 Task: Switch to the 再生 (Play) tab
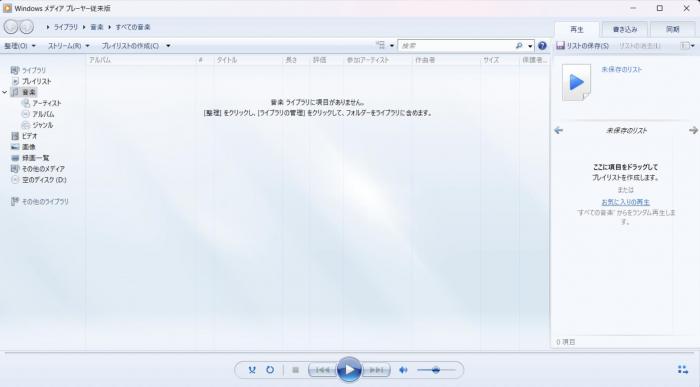tap(577, 29)
